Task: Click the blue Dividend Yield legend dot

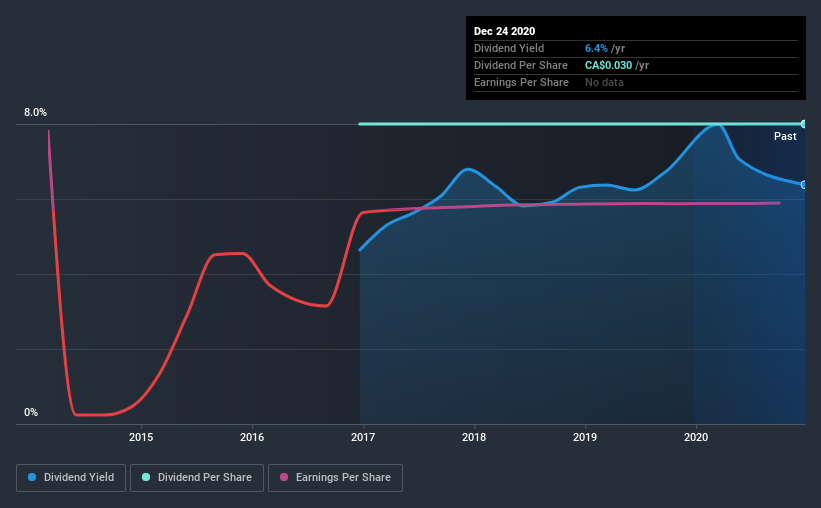Action: (32, 477)
